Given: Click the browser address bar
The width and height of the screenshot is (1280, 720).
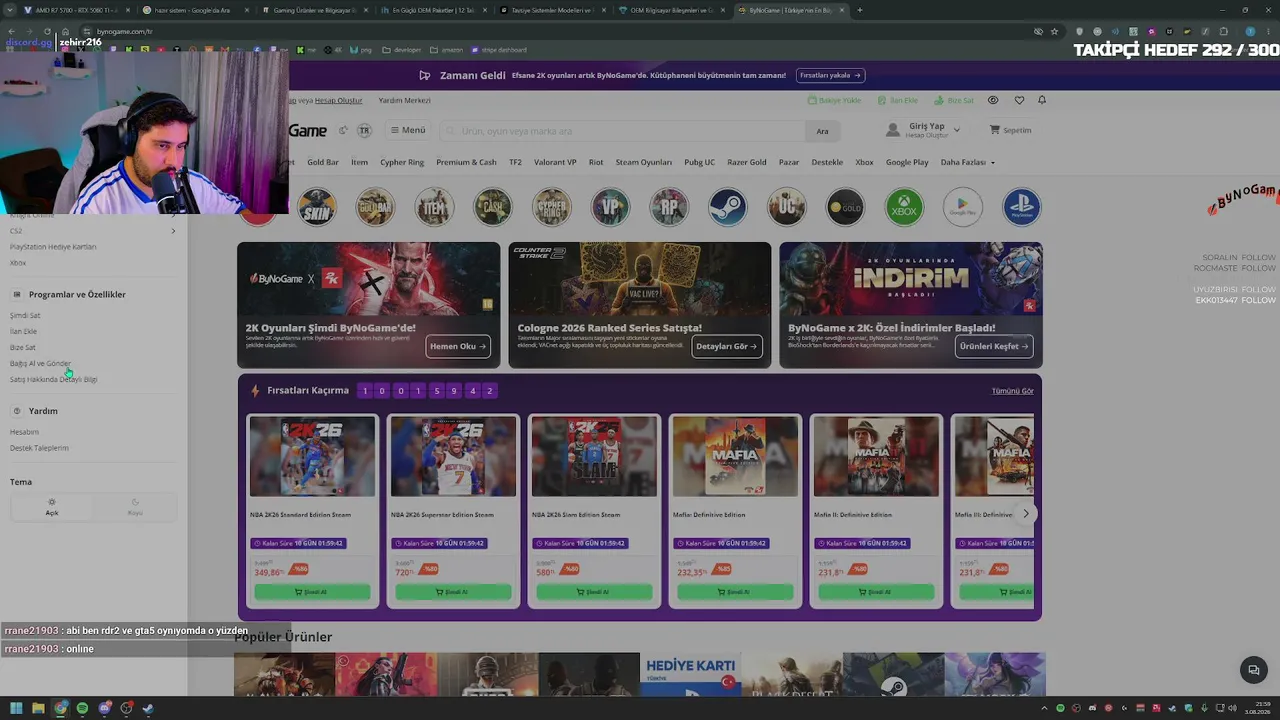Looking at the screenshot, I should point(560,31).
